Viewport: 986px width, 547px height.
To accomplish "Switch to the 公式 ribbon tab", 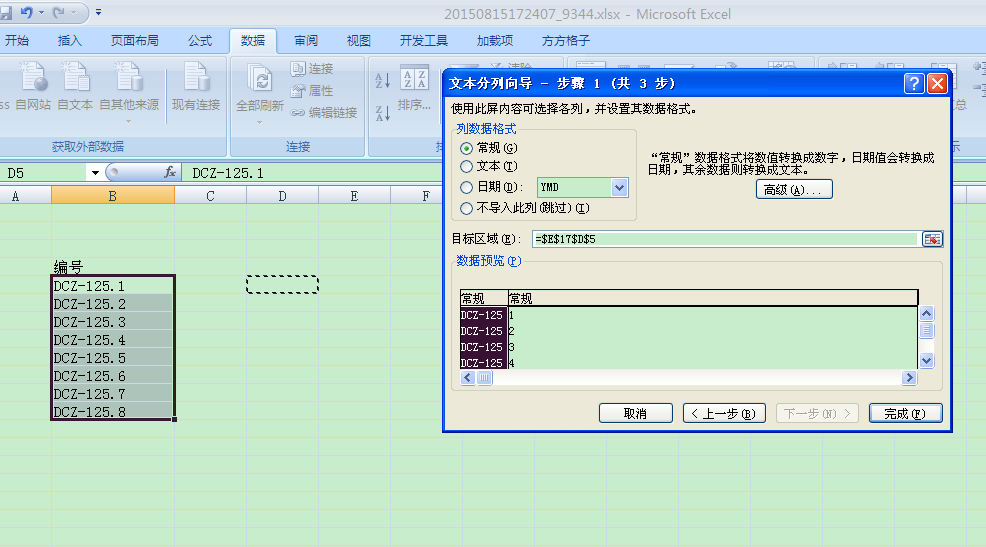I will pyautogui.click(x=200, y=41).
